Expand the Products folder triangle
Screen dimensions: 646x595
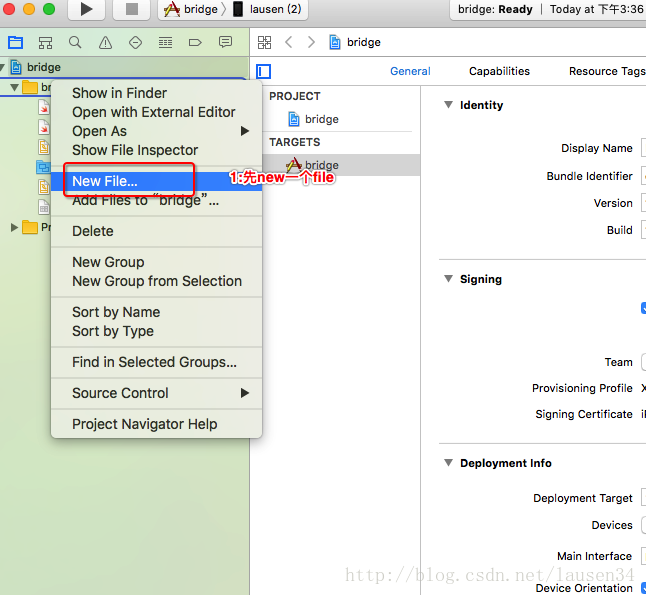[14, 227]
